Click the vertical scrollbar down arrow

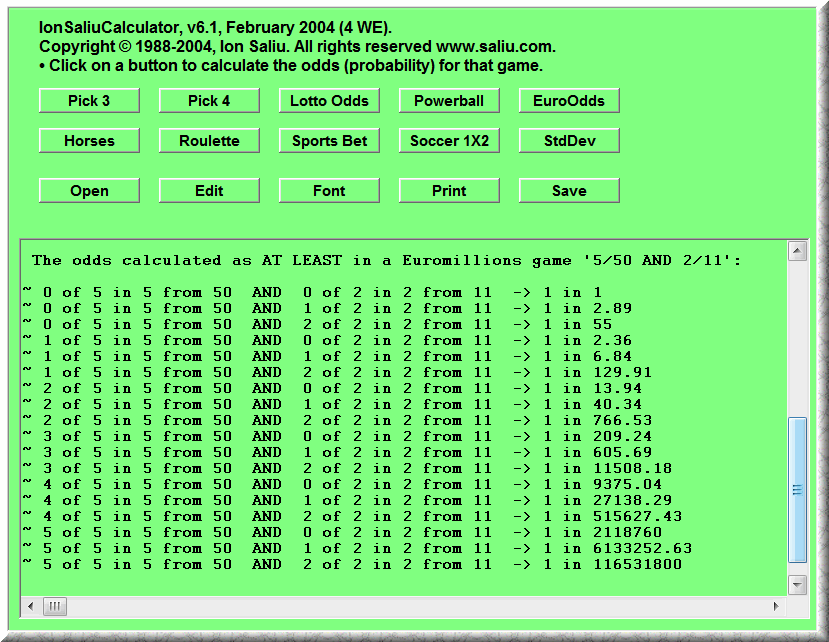[797, 585]
